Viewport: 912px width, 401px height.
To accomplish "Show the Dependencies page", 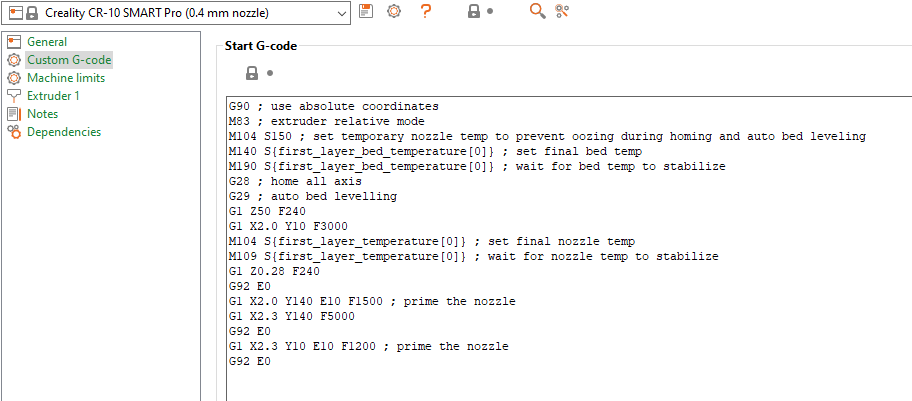I will tap(63, 132).
